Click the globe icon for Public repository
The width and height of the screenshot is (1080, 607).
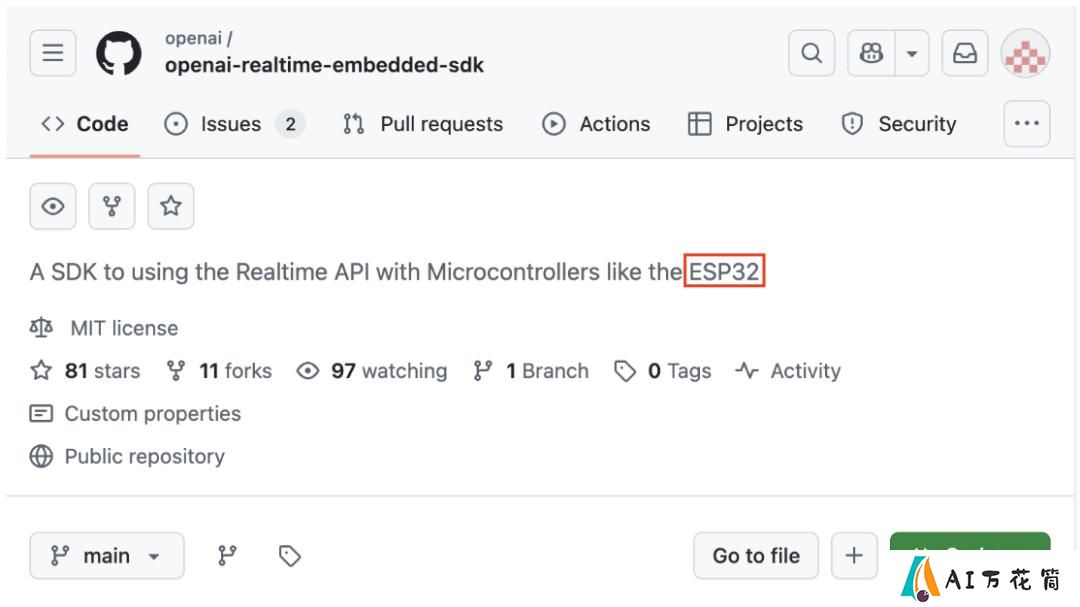click(41, 456)
